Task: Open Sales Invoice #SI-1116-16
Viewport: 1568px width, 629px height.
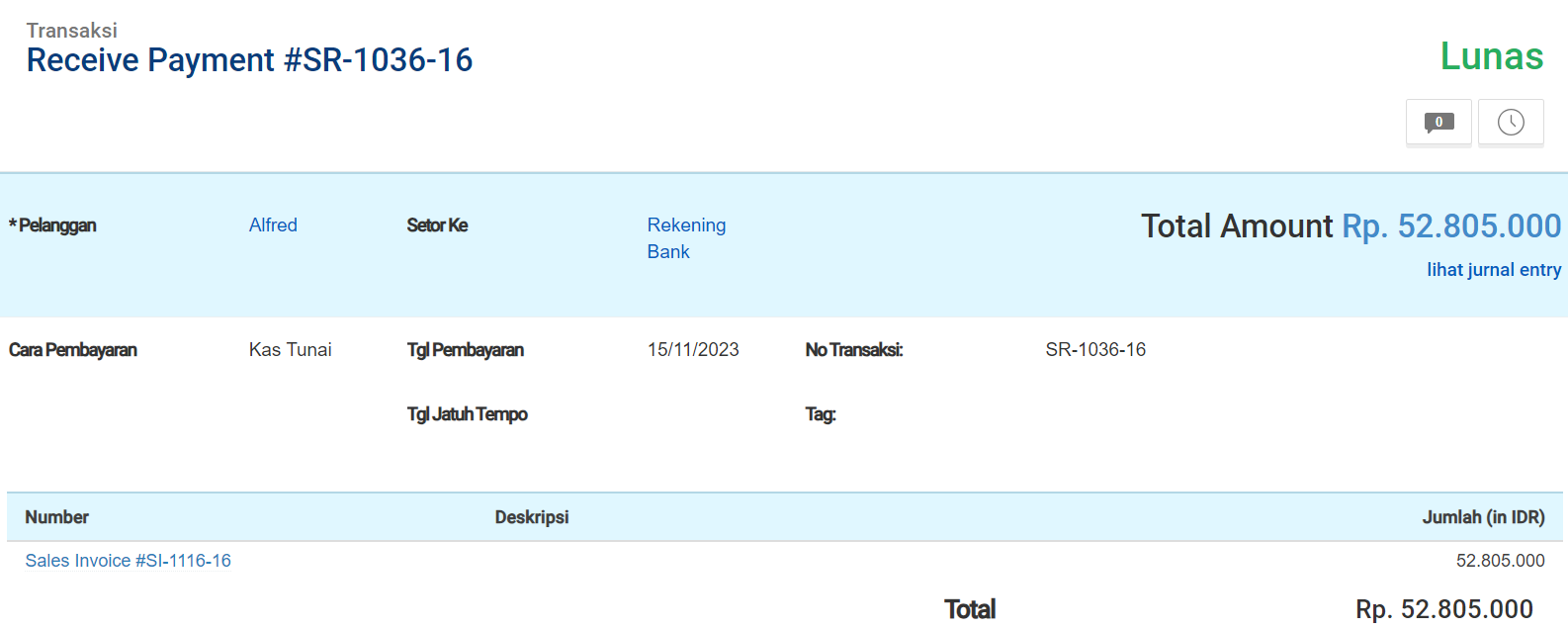Action: pos(129,561)
